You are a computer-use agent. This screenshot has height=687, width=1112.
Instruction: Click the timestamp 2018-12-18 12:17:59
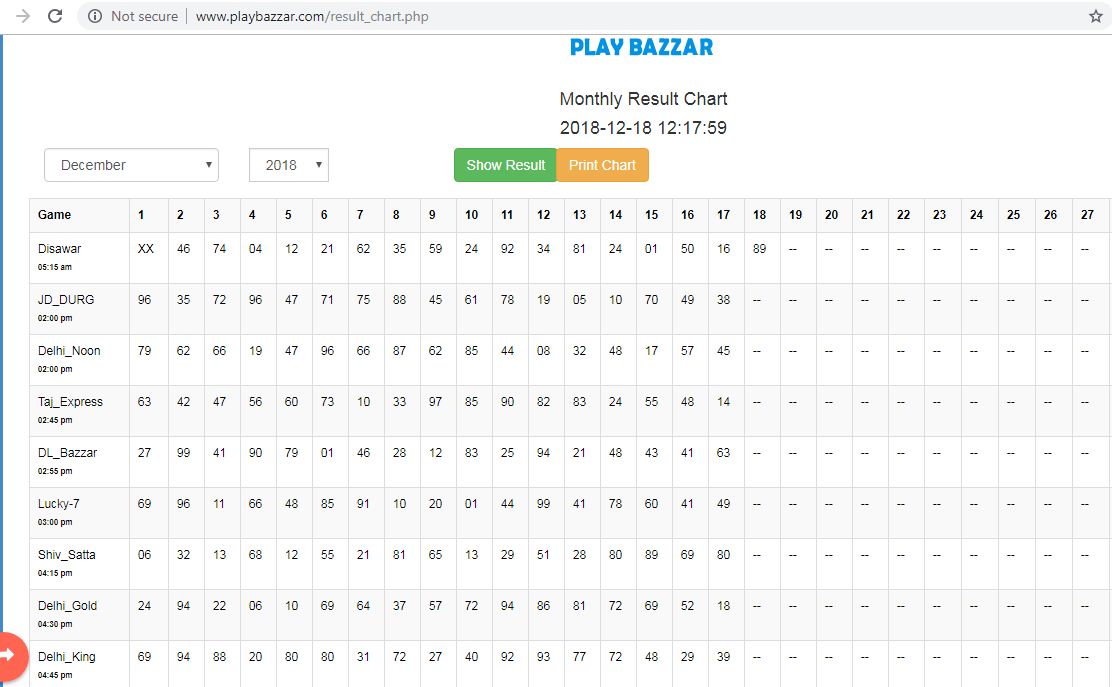pyautogui.click(x=643, y=128)
